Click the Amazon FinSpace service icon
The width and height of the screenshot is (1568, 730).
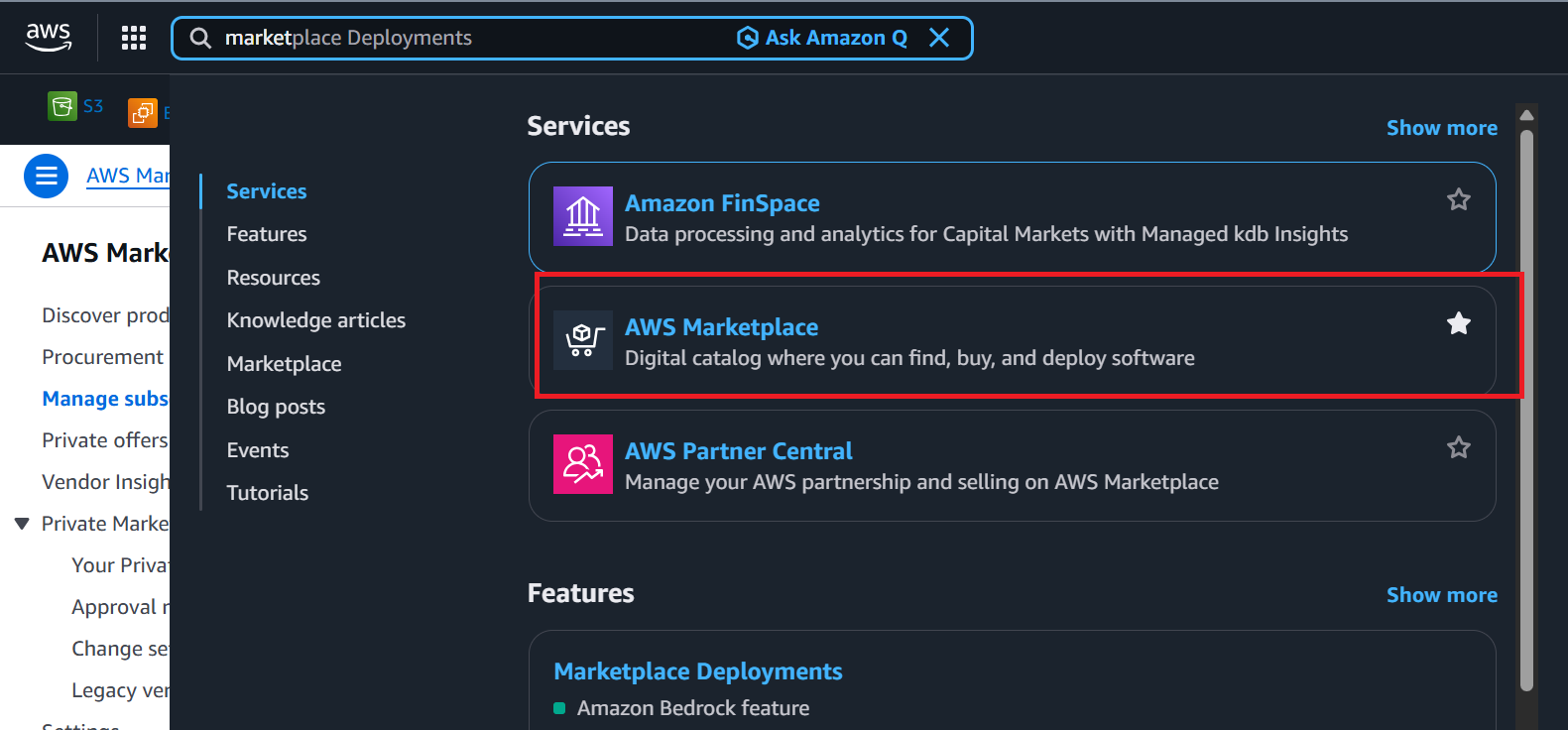[x=582, y=216]
